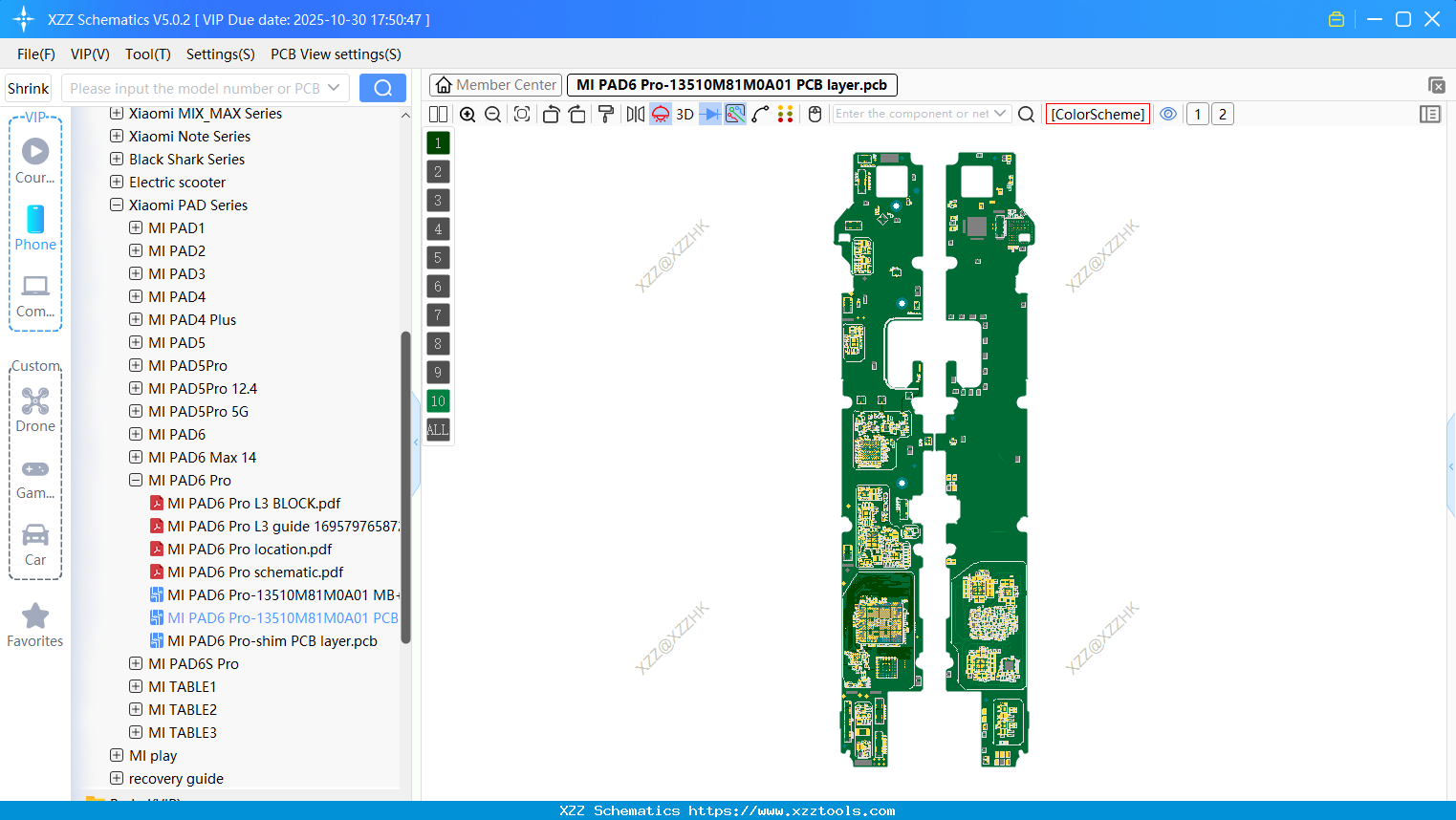Image resolution: width=1456 pixels, height=820 pixels.
Task: Collapse the MI PAD6 Pro node
Action: click(x=136, y=481)
